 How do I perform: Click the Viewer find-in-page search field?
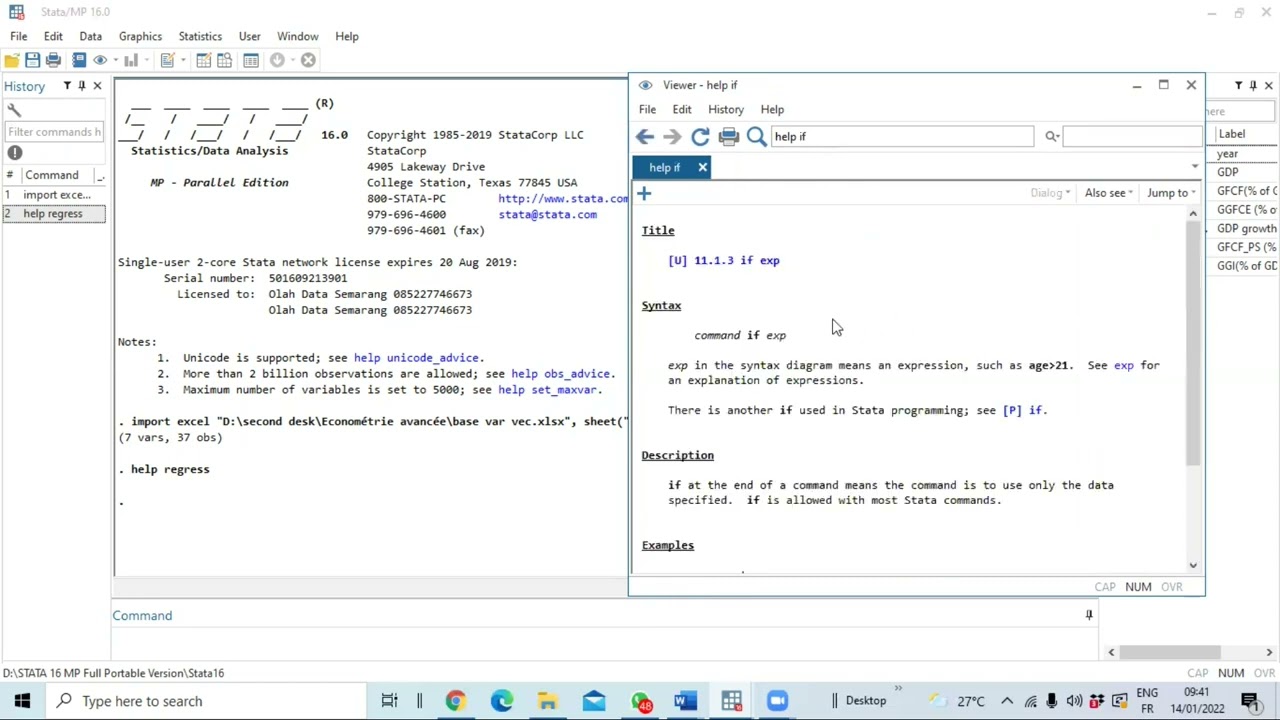[x=1131, y=136]
